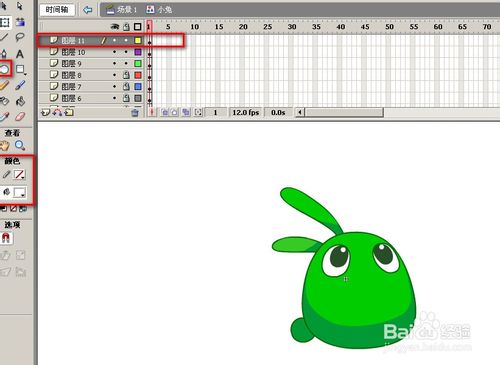Open the stroke color picker dropdown

[19, 175]
